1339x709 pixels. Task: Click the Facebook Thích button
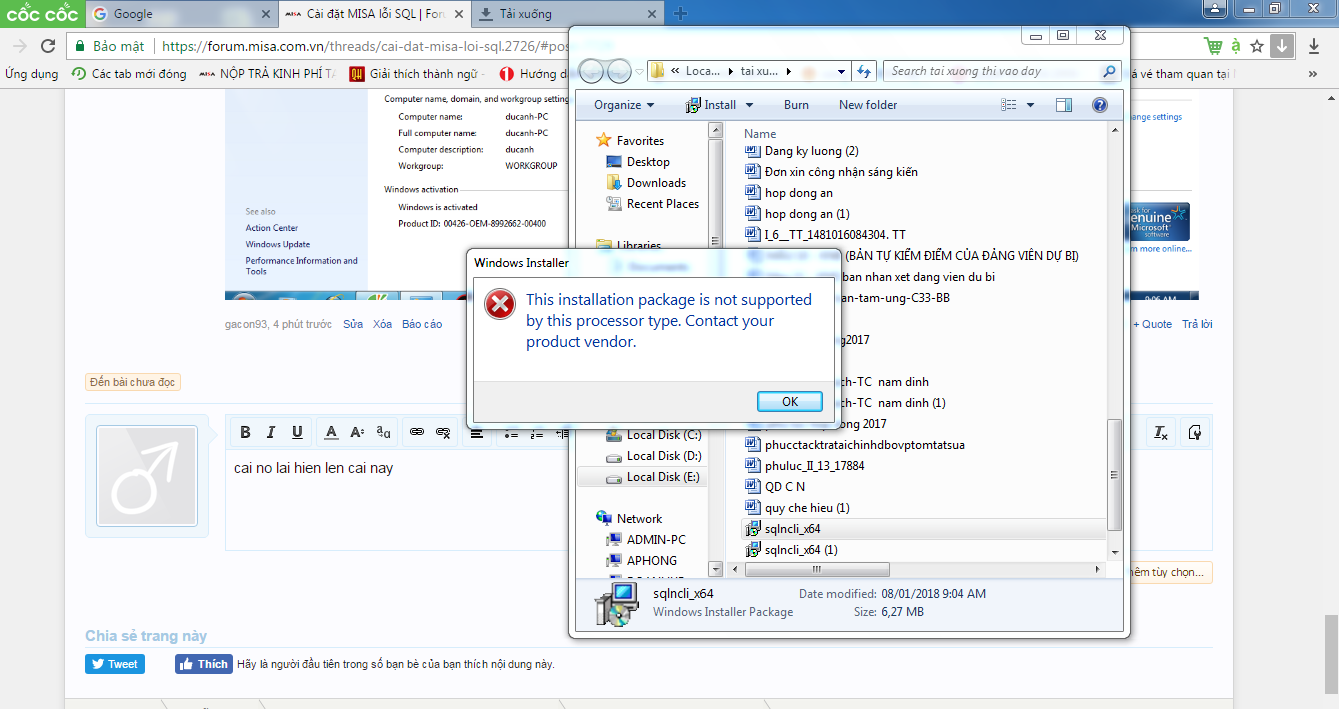click(x=204, y=664)
